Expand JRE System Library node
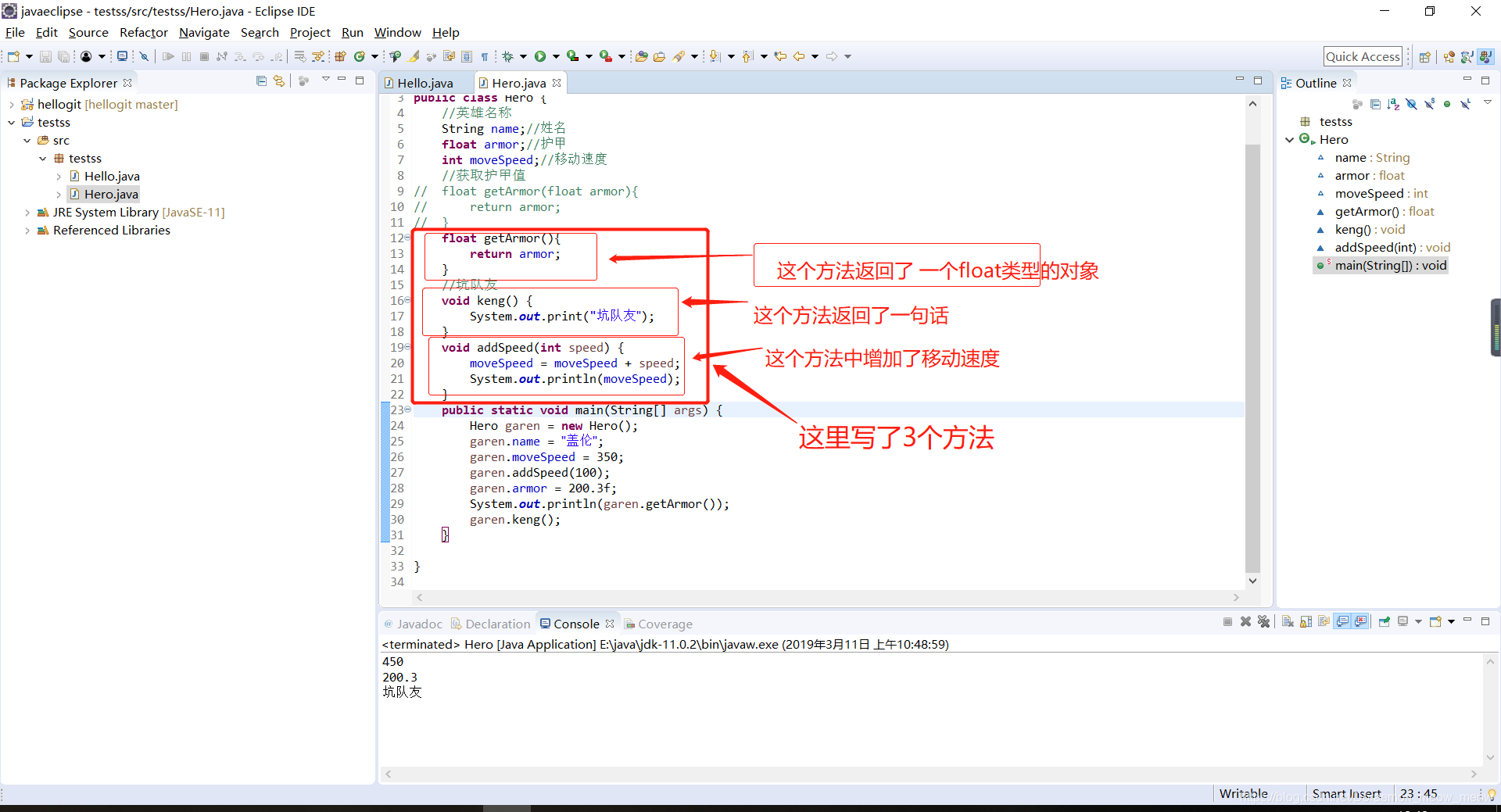Screen dimensions: 1501x812 (x=27, y=213)
